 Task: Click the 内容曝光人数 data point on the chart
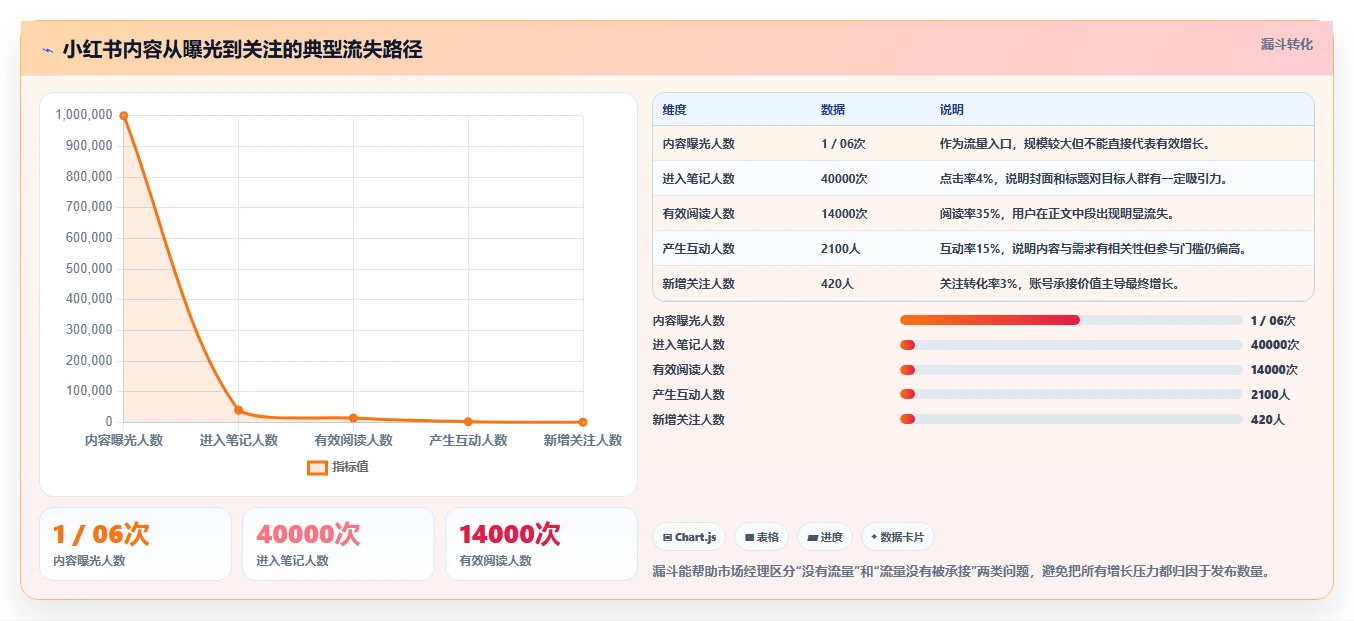(x=124, y=116)
